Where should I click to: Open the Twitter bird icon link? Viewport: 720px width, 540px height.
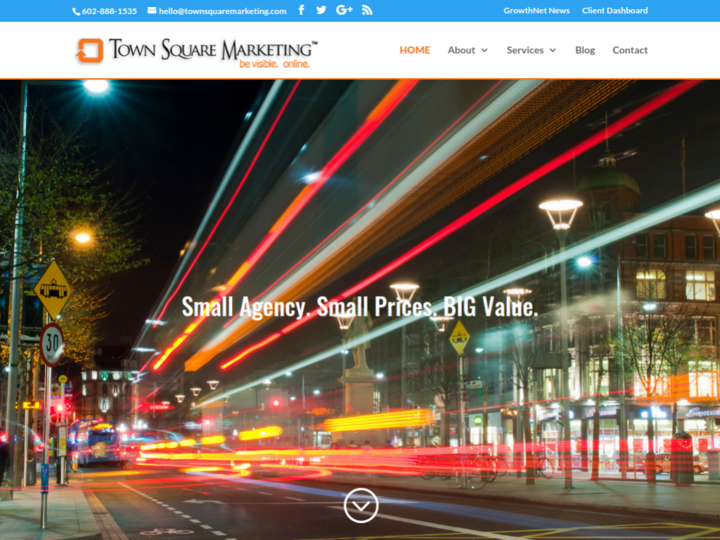click(x=321, y=10)
